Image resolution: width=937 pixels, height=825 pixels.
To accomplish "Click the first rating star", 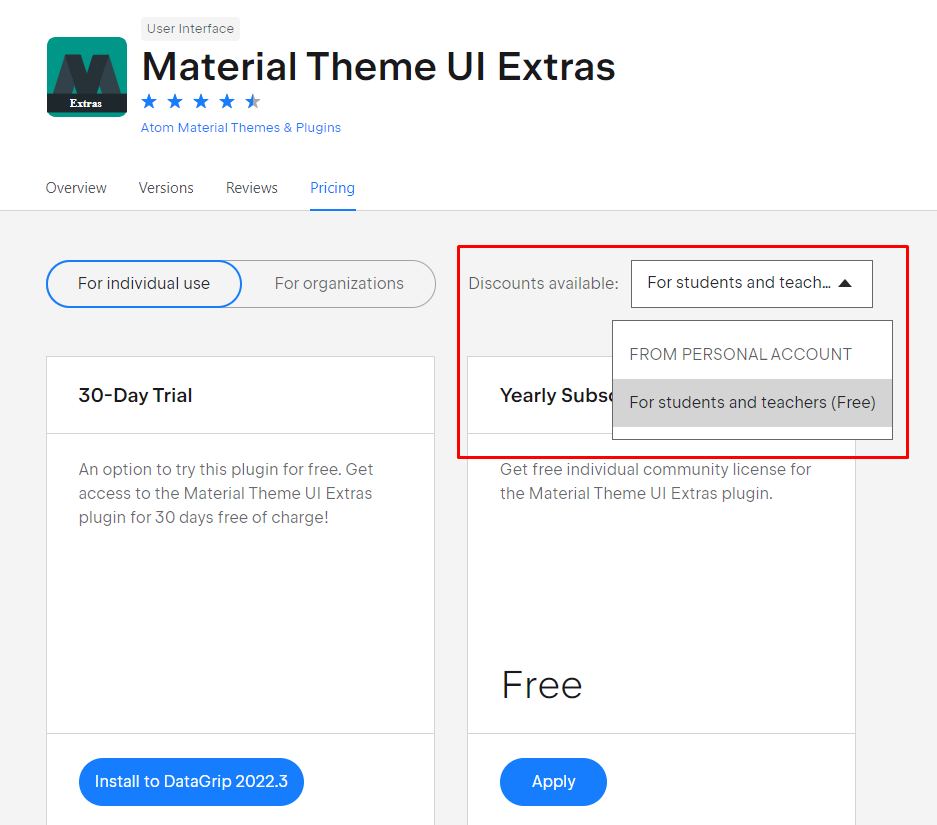I will tap(150, 101).
